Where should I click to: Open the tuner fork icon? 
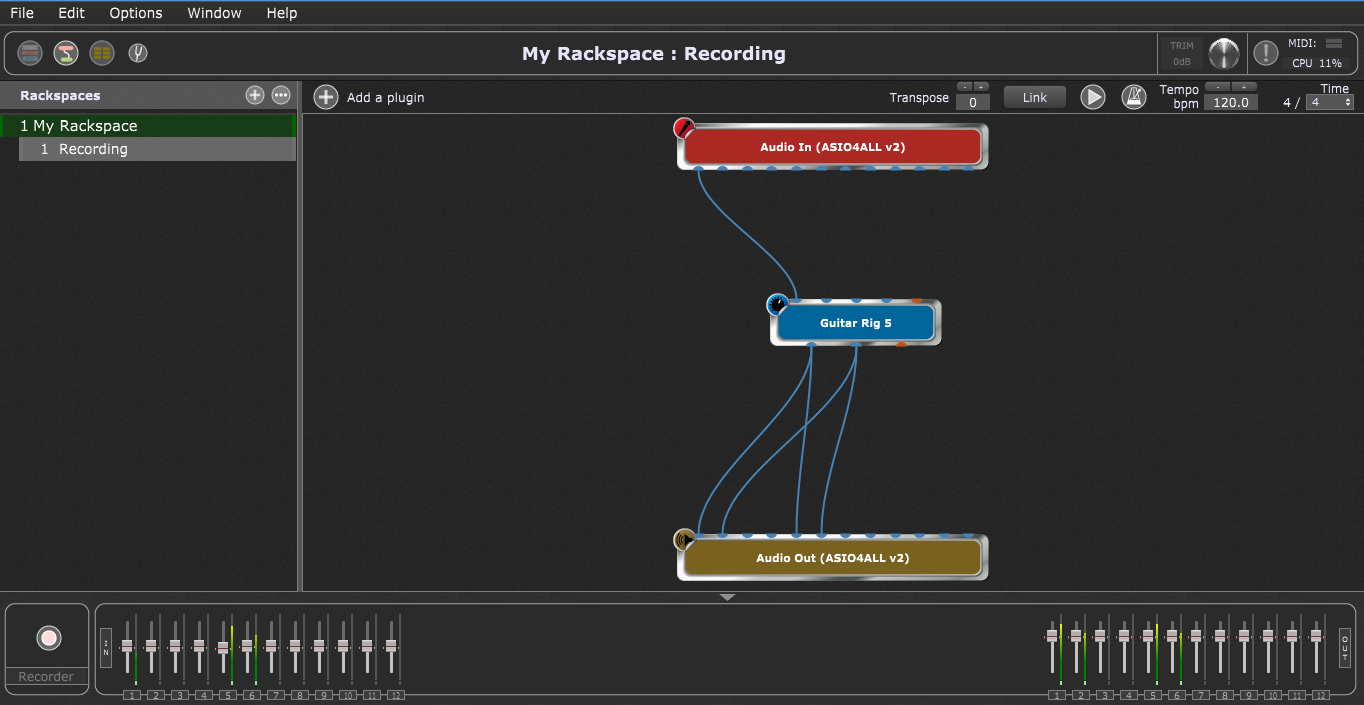click(138, 53)
